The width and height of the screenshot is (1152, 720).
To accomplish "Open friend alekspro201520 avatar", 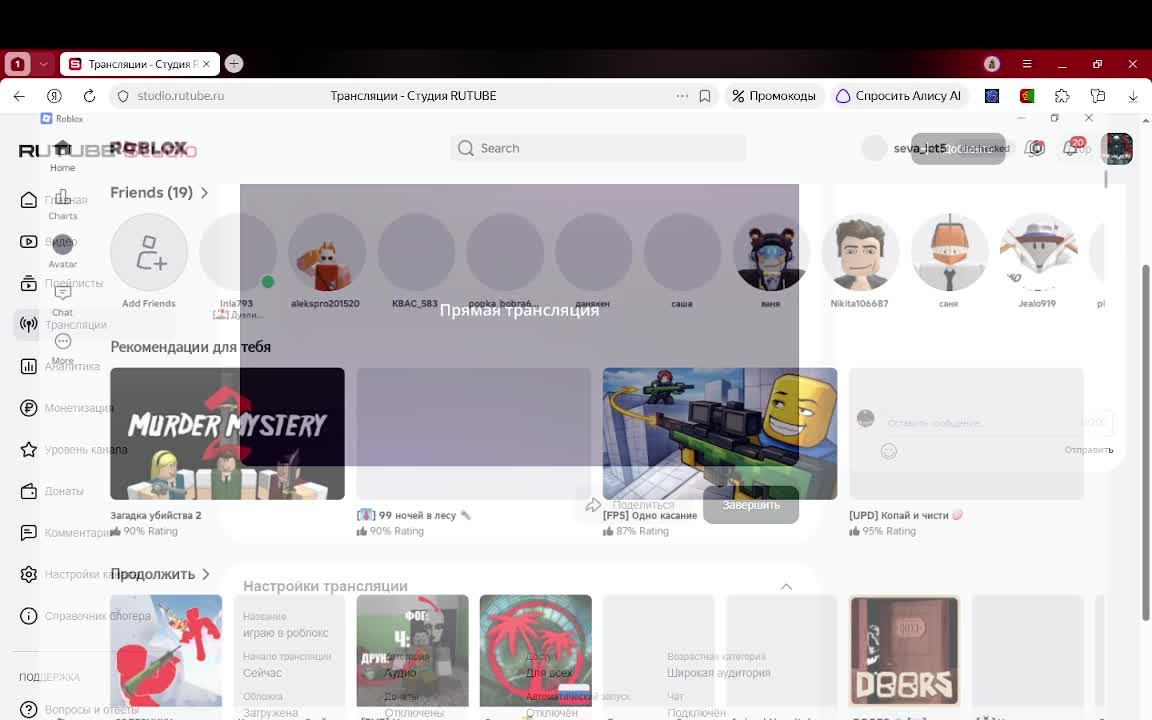I will click(326, 253).
